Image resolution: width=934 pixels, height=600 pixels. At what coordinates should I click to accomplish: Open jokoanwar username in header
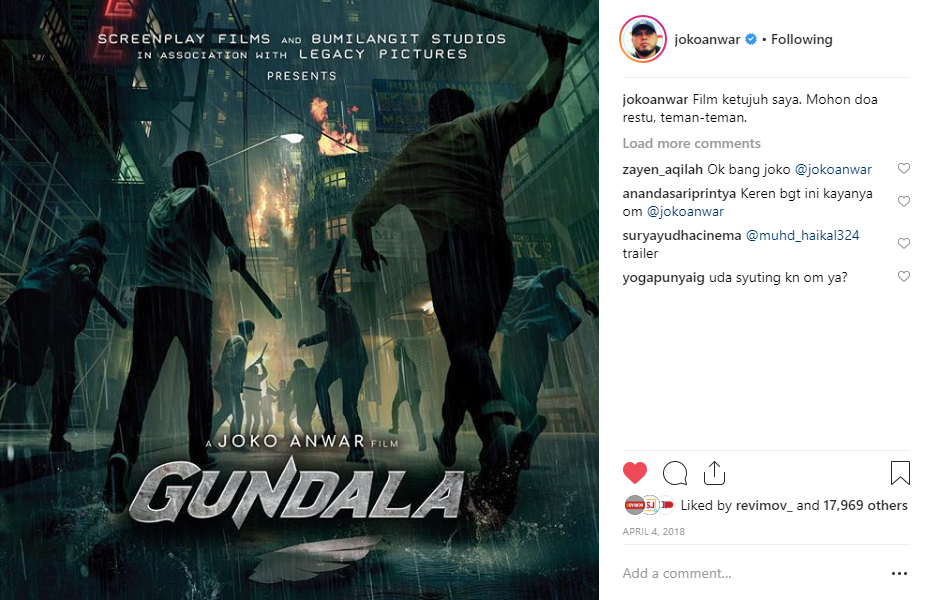pos(707,39)
